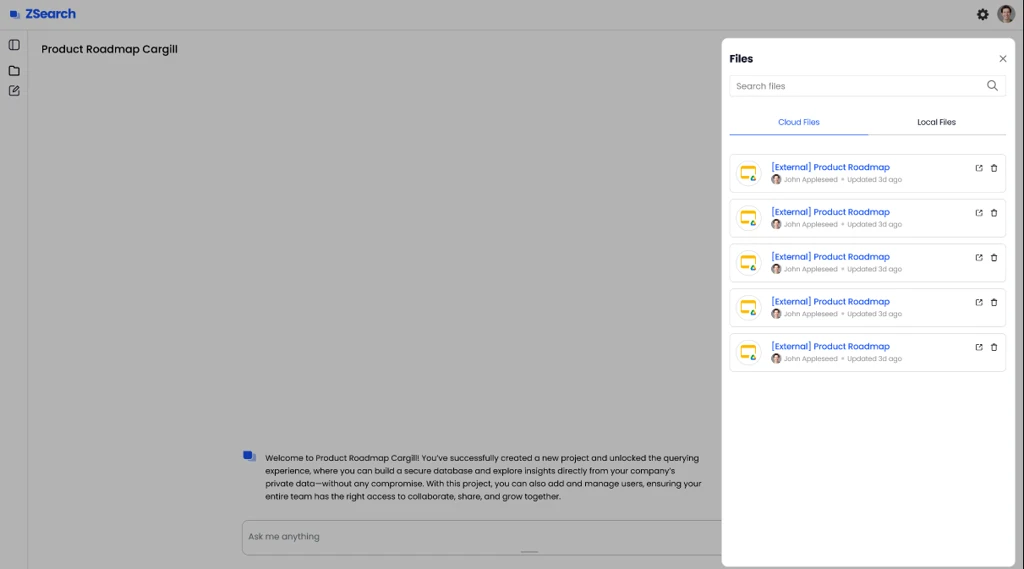
Task: Select the Cloud Files tab
Action: (798, 122)
